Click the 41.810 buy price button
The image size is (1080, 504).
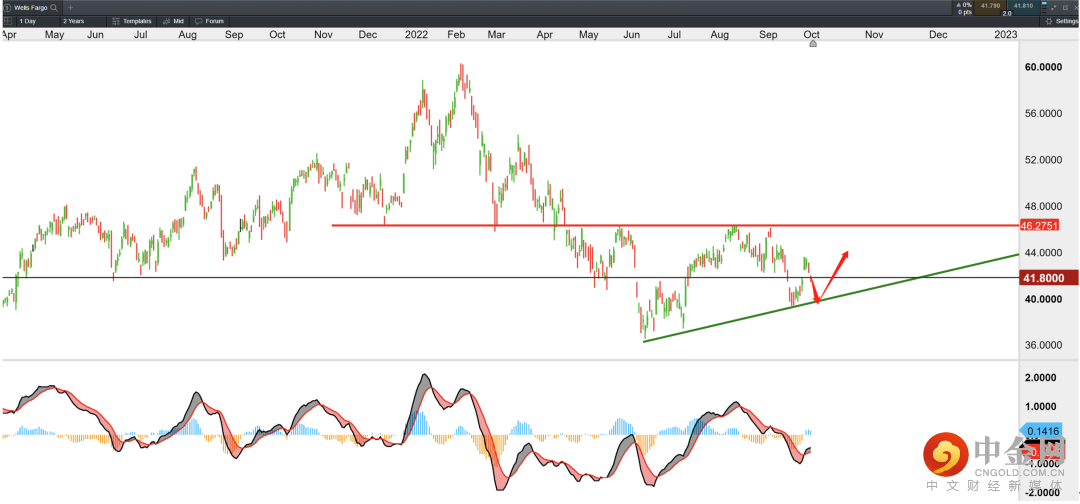(1024, 8)
